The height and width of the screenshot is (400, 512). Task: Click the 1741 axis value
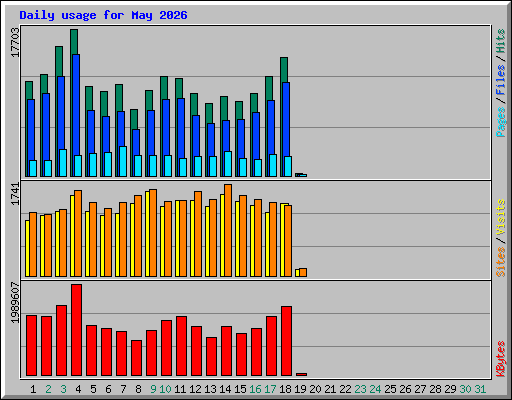pos(15,194)
